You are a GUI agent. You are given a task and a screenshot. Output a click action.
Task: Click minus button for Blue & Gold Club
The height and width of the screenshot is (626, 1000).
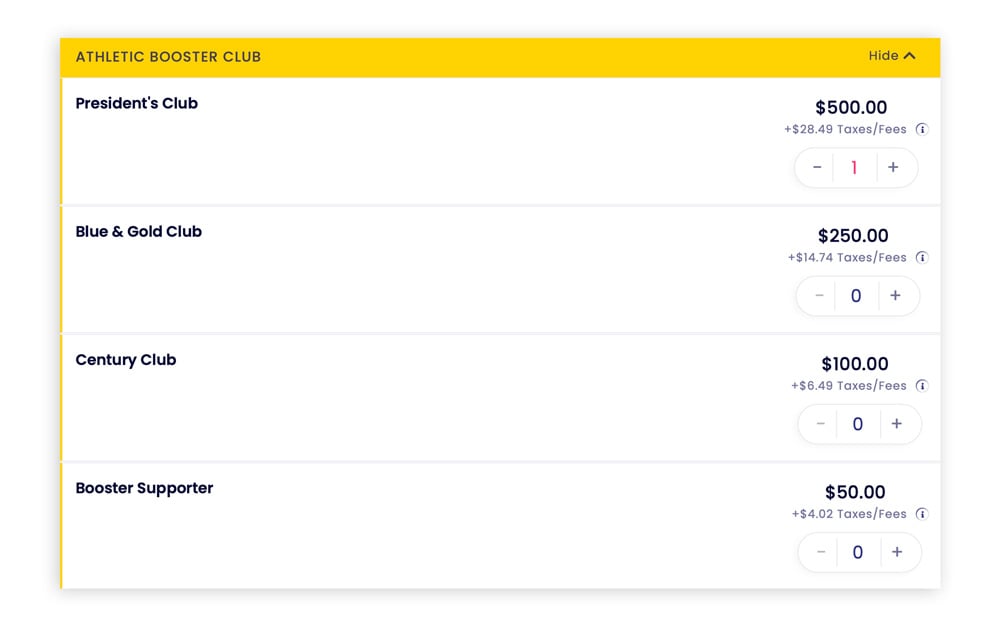click(x=820, y=295)
